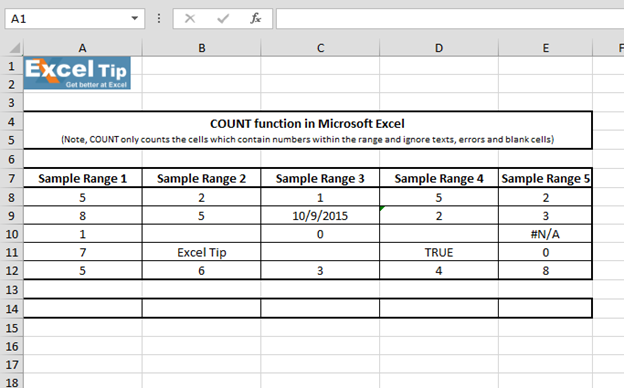Select column C header

coord(320,48)
